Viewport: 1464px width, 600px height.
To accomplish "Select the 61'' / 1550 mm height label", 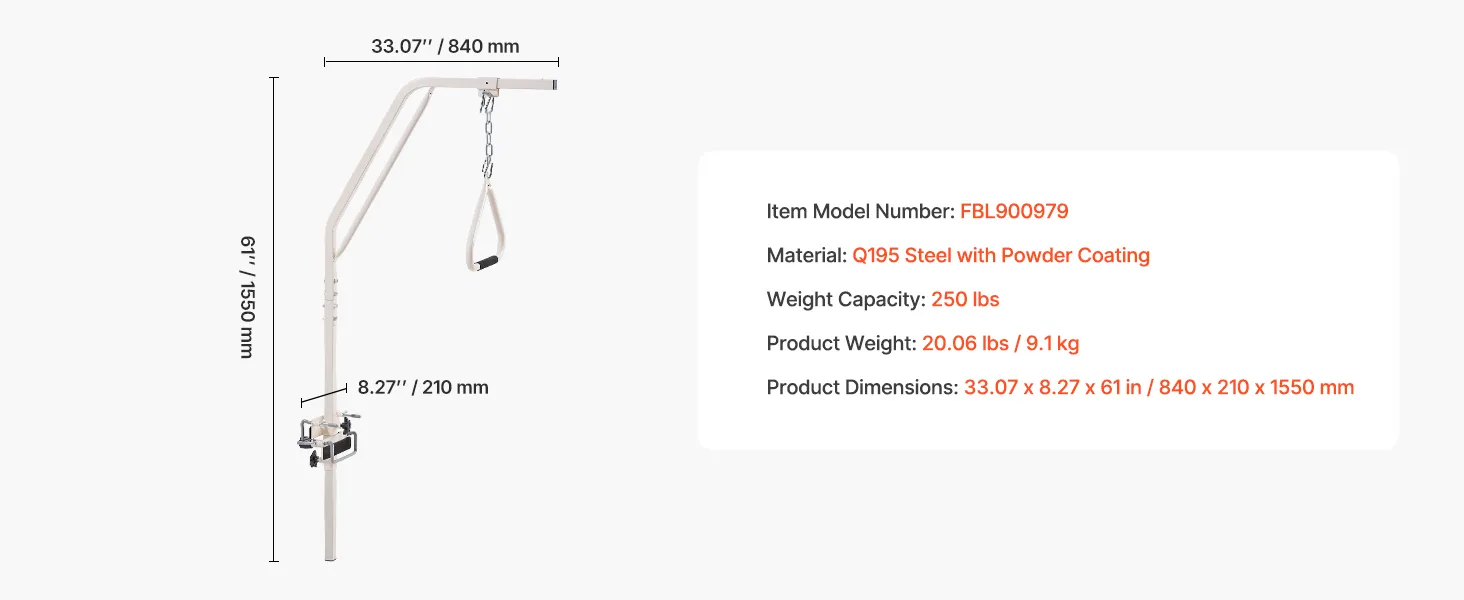I will pos(248,297).
